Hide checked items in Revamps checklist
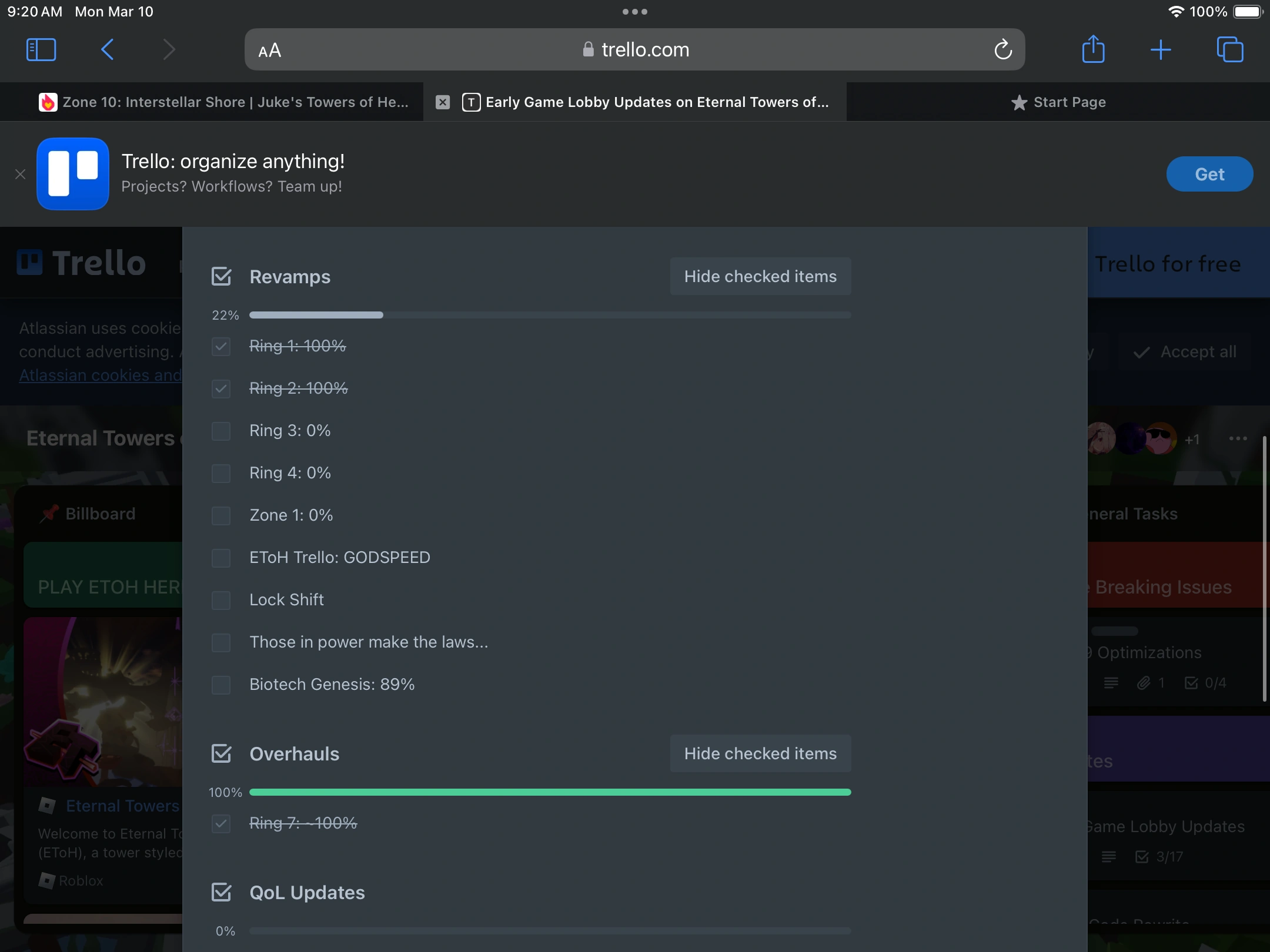The height and width of the screenshot is (952, 1270). 760,276
